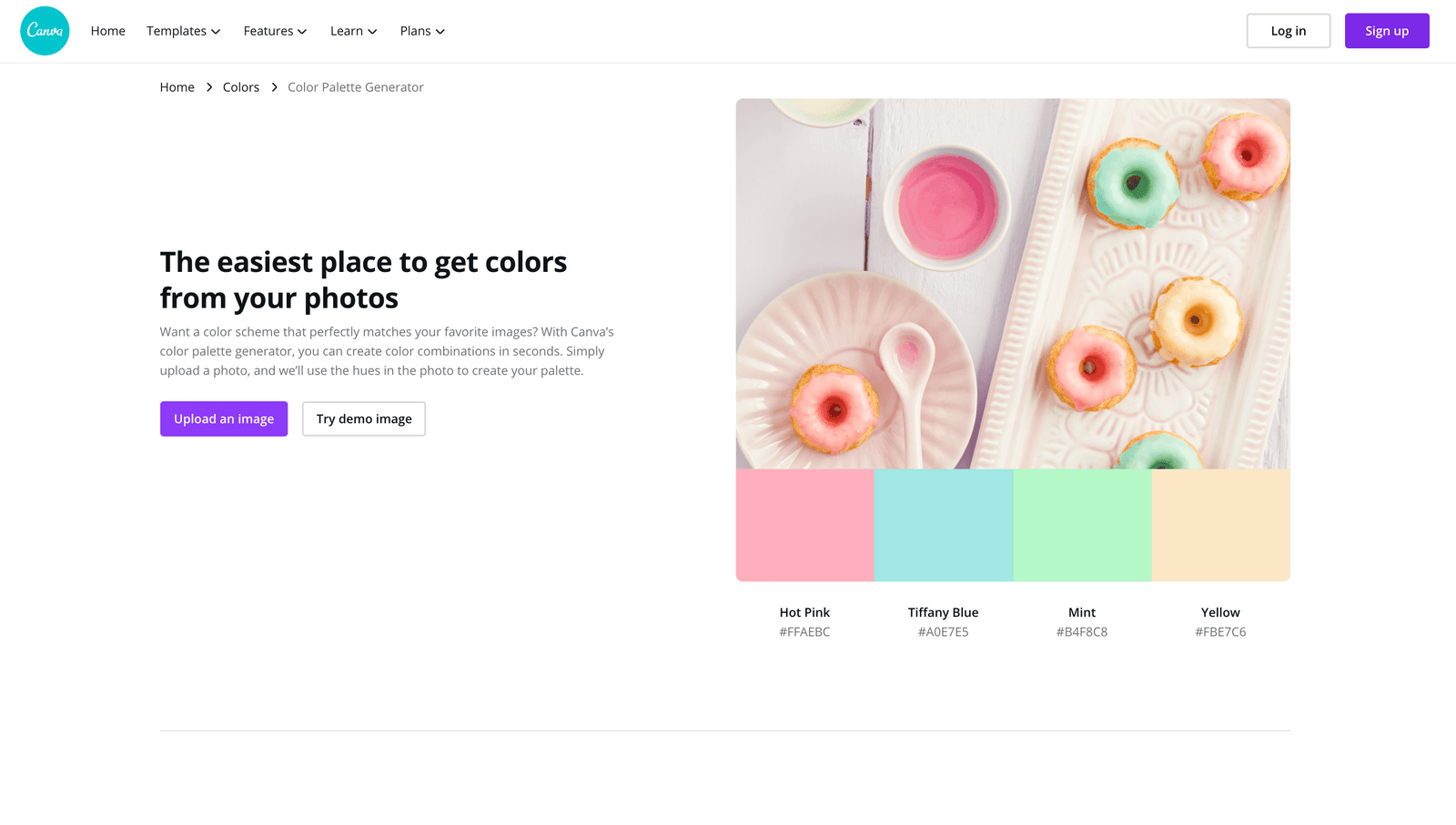Click the Canva logo icon

pyautogui.click(x=45, y=31)
